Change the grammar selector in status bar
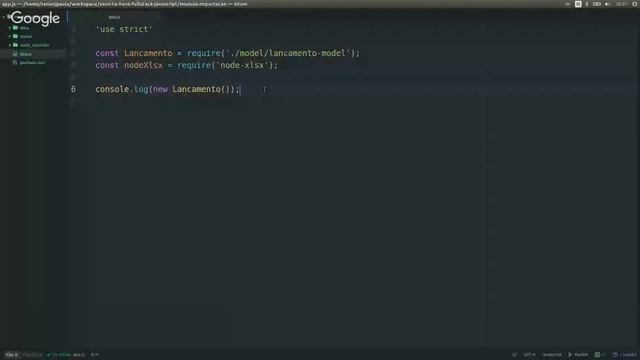Screen dimensions: 640x360 (552, 355)
